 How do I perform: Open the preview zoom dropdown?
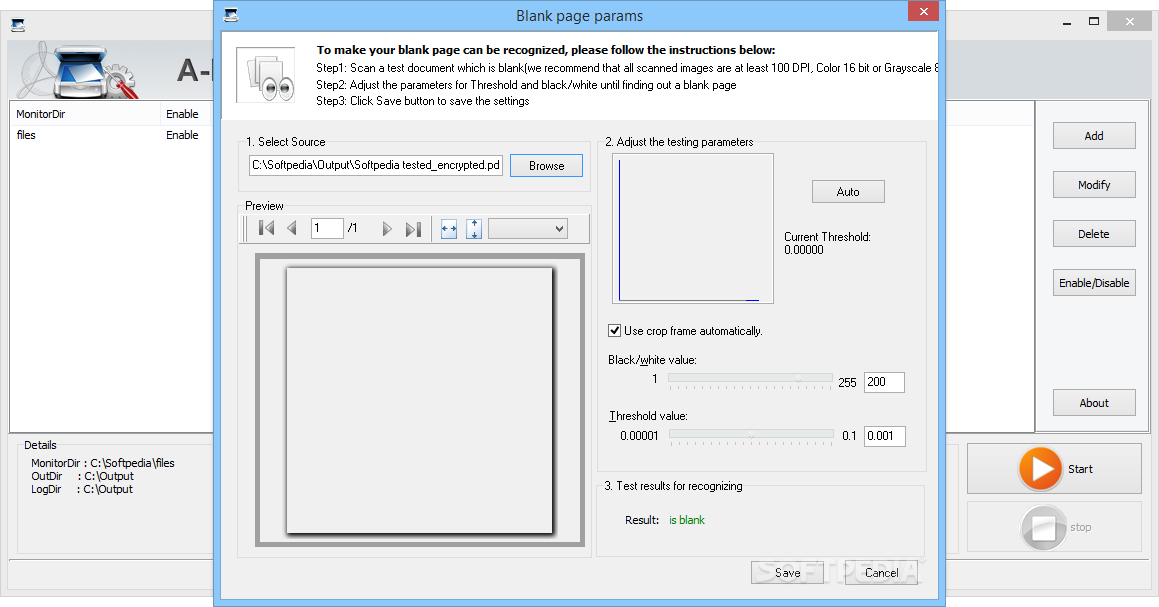[528, 228]
